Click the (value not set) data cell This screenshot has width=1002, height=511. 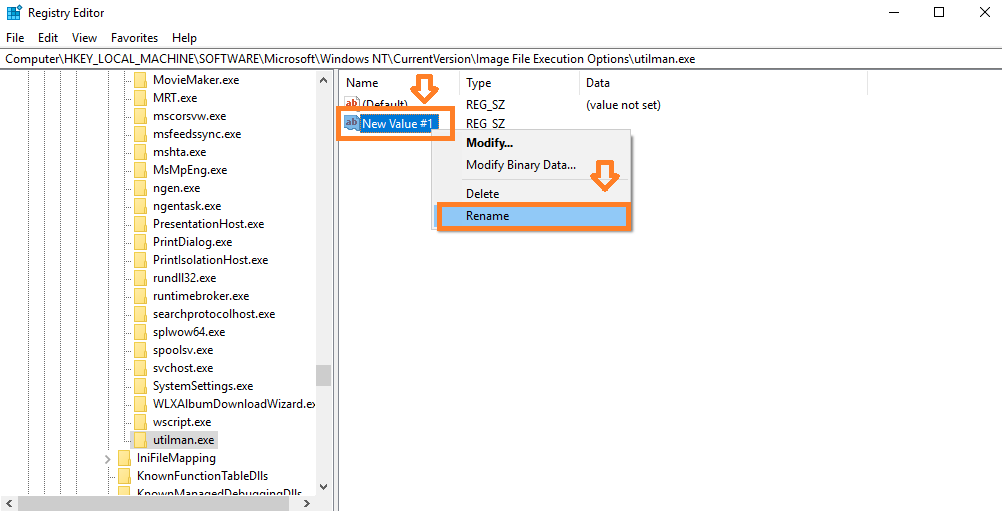(623, 105)
